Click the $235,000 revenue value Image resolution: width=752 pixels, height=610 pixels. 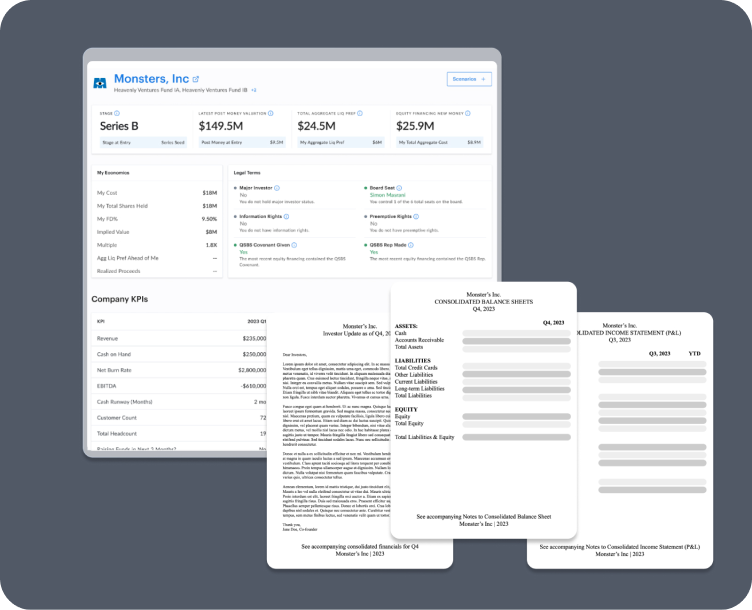pyautogui.click(x=254, y=338)
